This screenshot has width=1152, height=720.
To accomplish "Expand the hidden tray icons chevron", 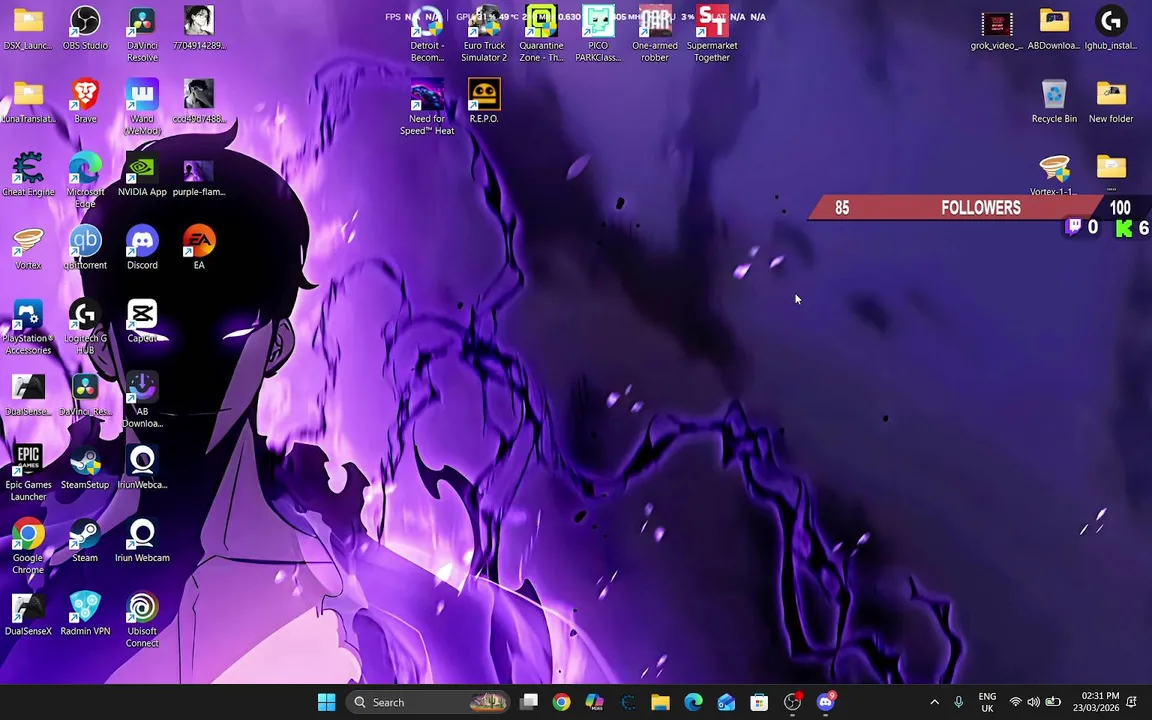I will click(x=935, y=702).
